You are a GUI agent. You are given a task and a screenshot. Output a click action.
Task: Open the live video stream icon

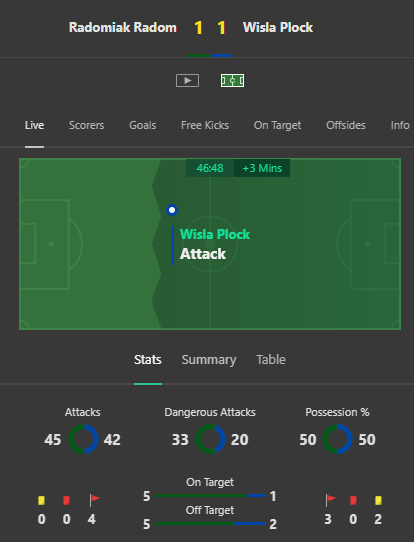pyautogui.click(x=187, y=81)
